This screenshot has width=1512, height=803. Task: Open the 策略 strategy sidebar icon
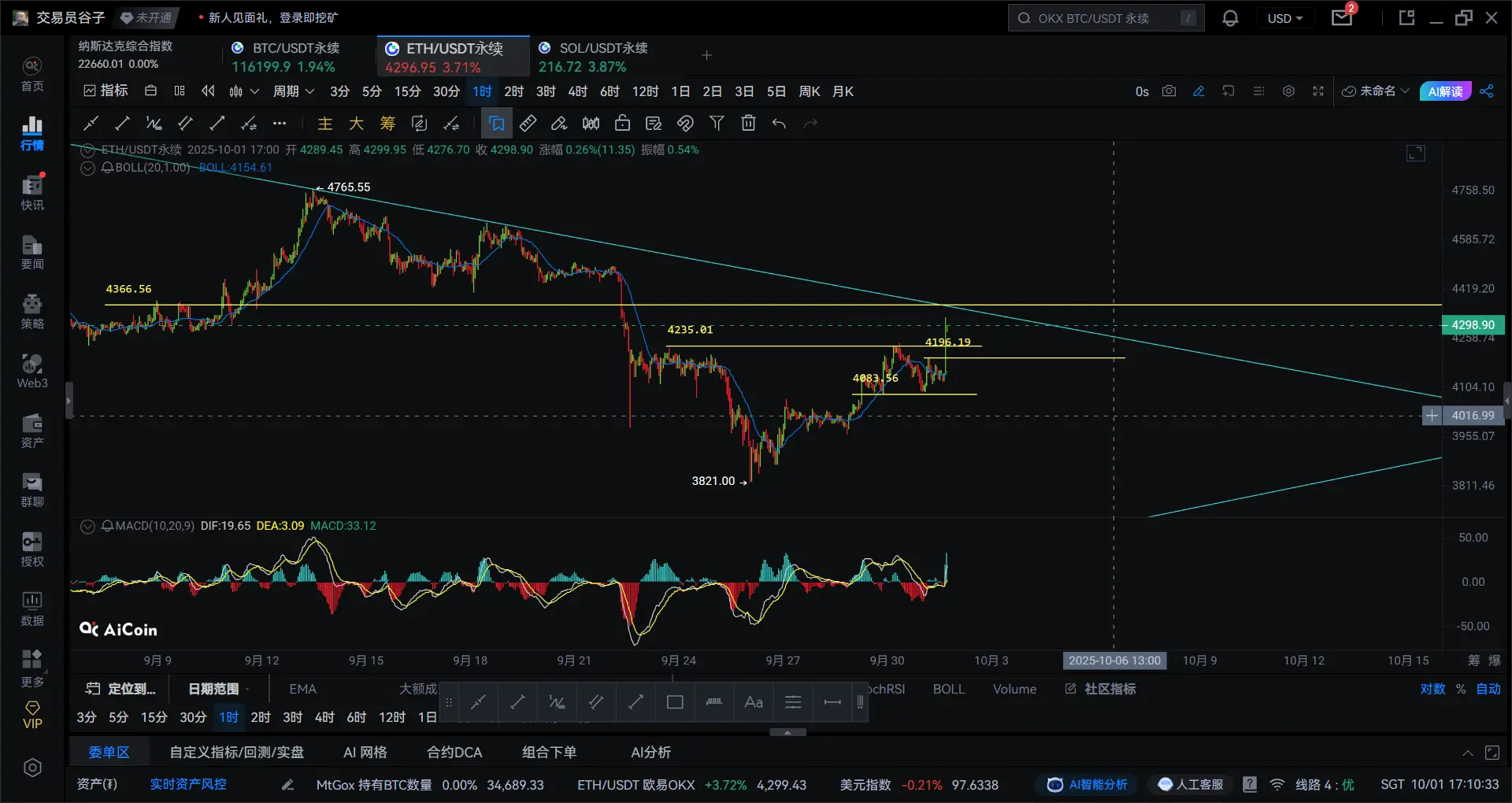pyautogui.click(x=32, y=312)
